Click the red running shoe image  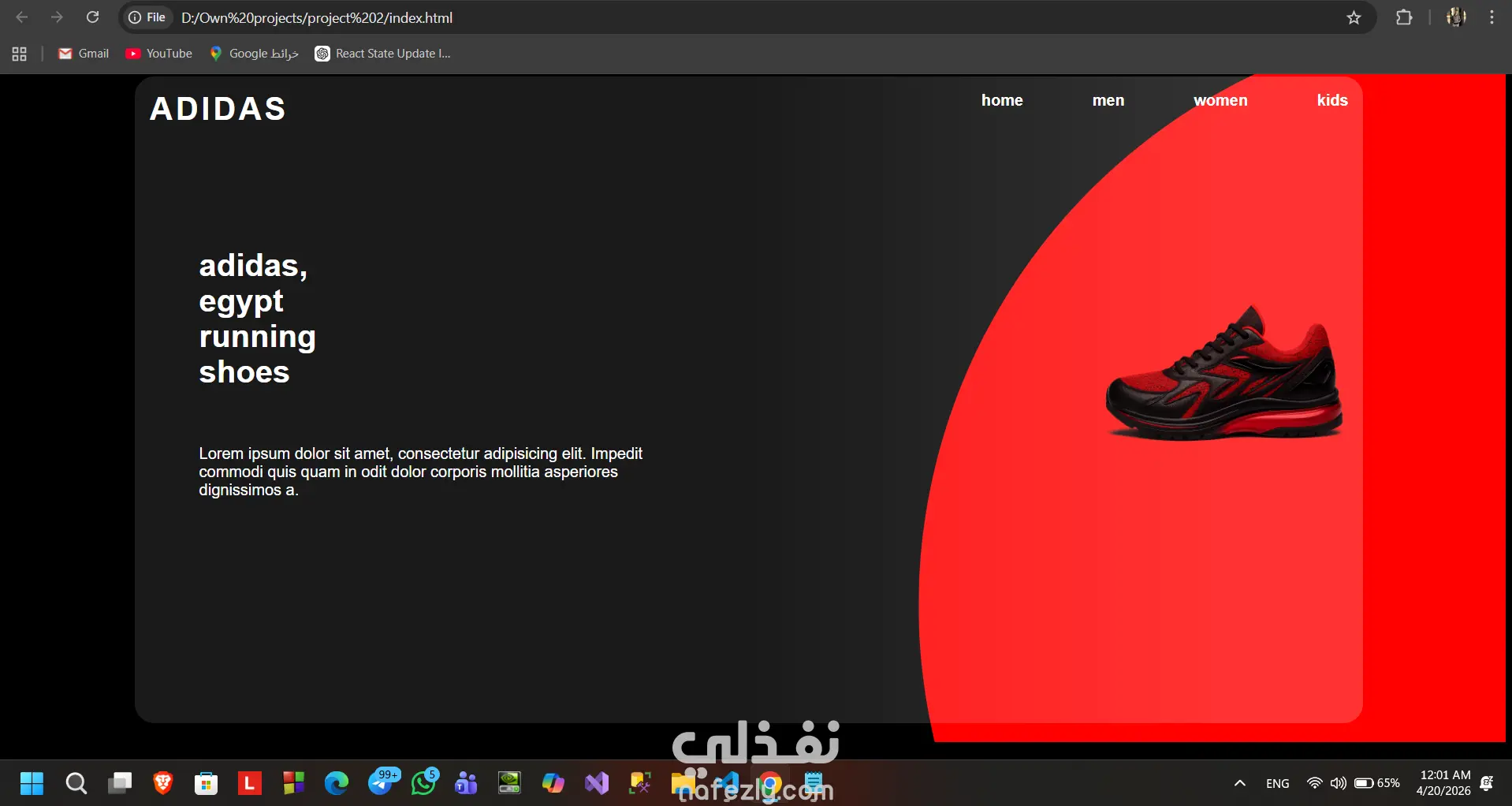click(x=1224, y=372)
